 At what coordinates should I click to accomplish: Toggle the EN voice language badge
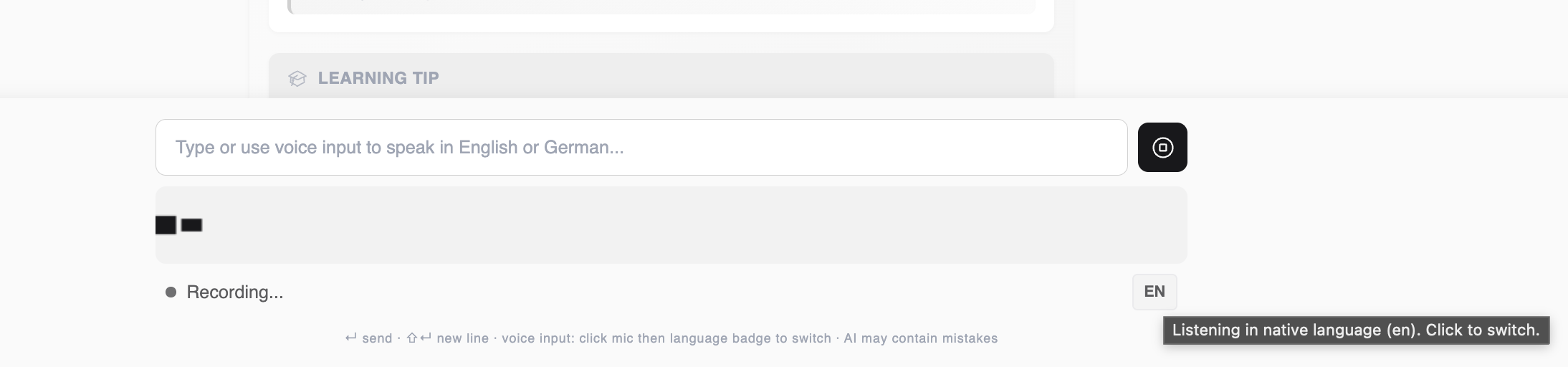[1154, 292]
